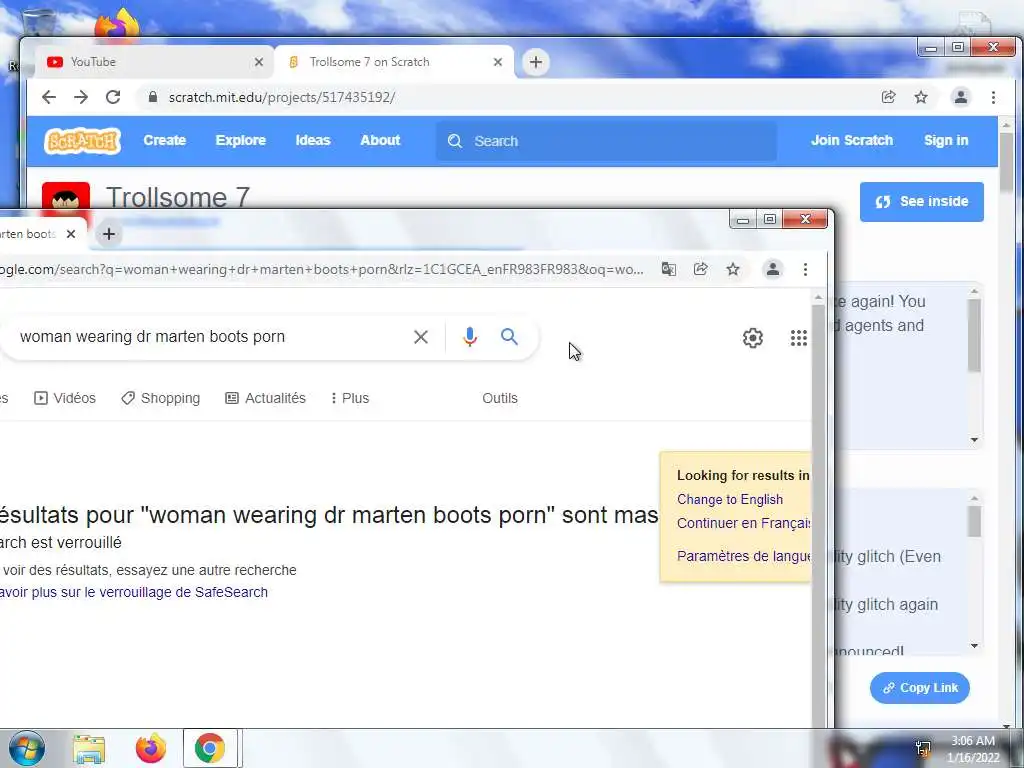
Task: Click the SafeSearch lock info link
Action: point(134,592)
